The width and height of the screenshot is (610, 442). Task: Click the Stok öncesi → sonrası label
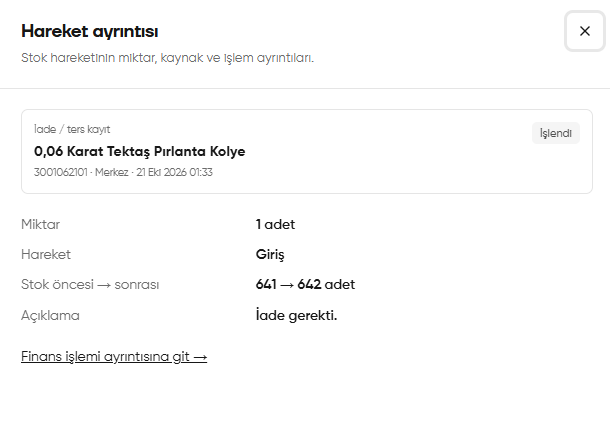click(90, 284)
